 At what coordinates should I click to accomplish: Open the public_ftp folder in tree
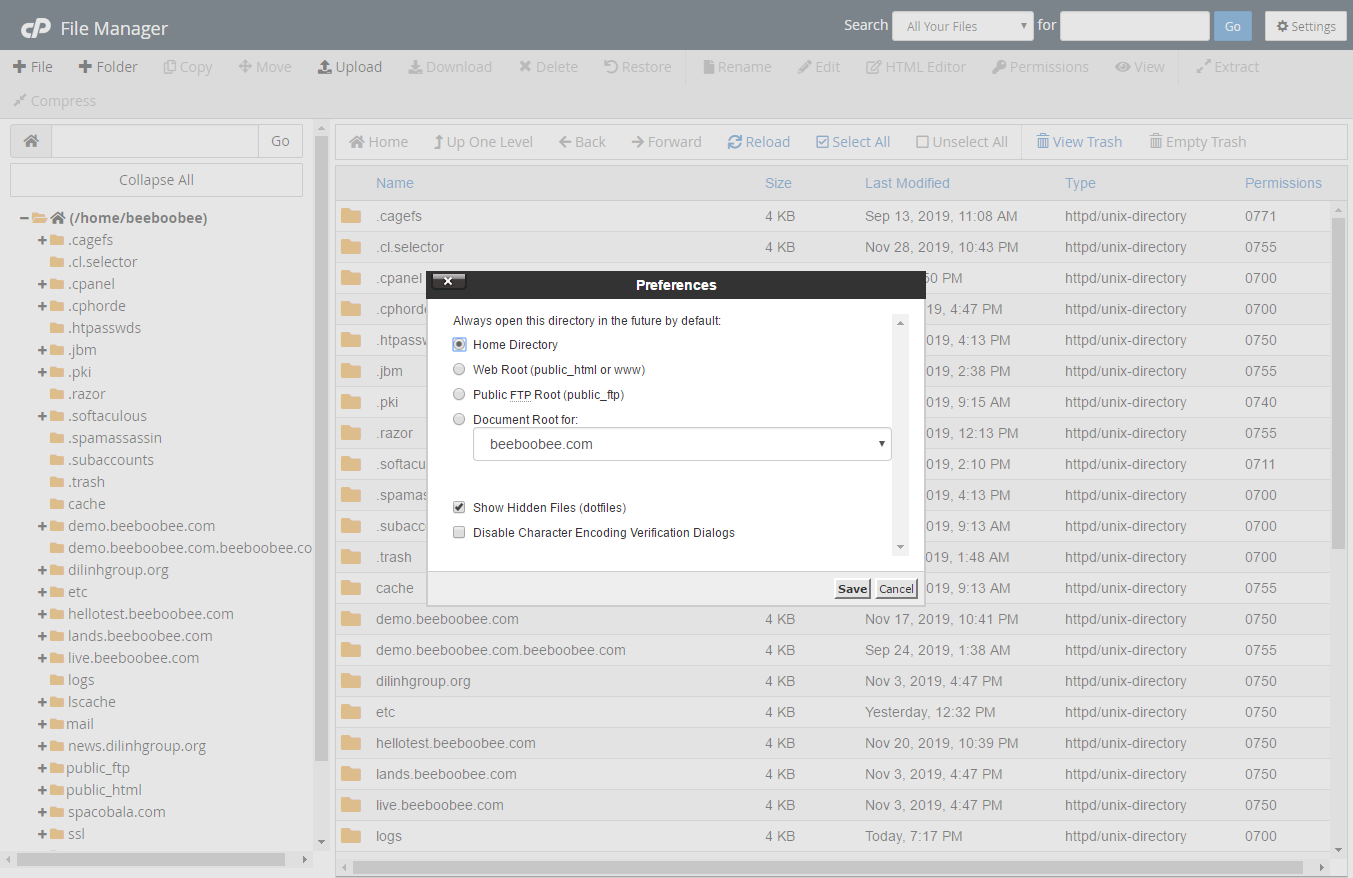(98, 768)
